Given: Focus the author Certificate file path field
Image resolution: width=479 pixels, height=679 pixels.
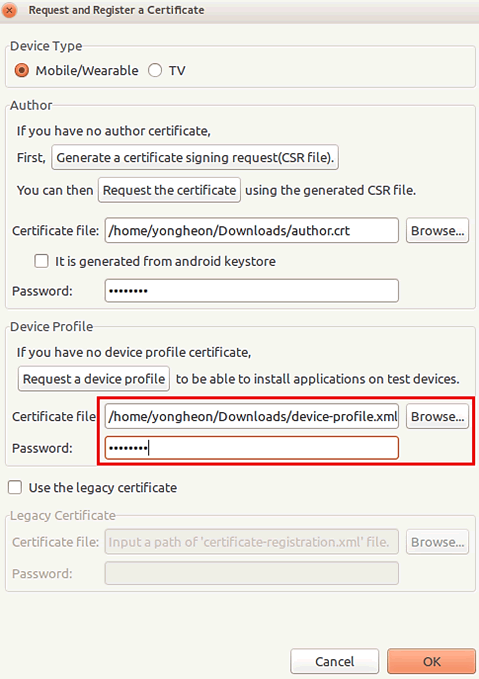Looking at the screenshot, I should point(252,230).
